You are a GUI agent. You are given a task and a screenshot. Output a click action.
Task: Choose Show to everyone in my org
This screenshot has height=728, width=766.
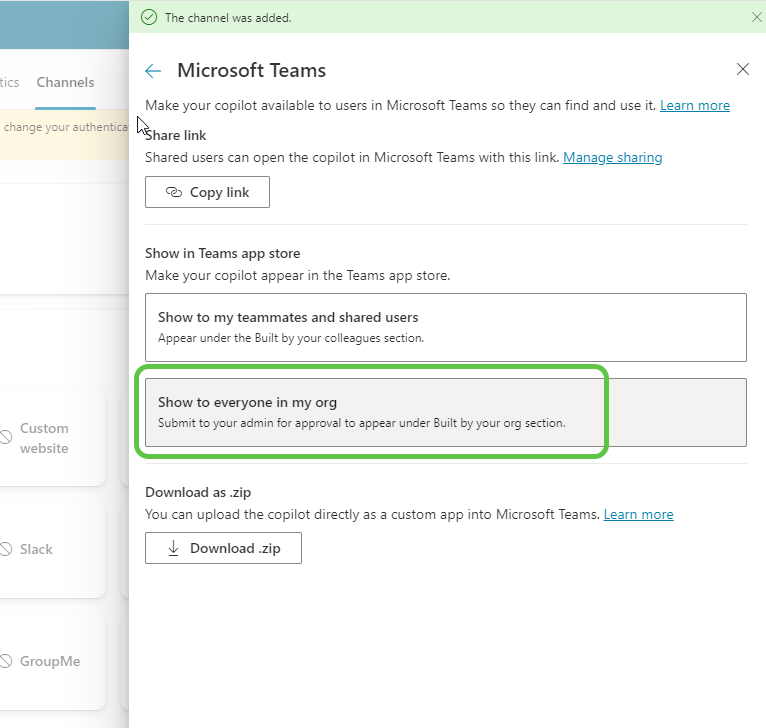(x=446, y=412)
